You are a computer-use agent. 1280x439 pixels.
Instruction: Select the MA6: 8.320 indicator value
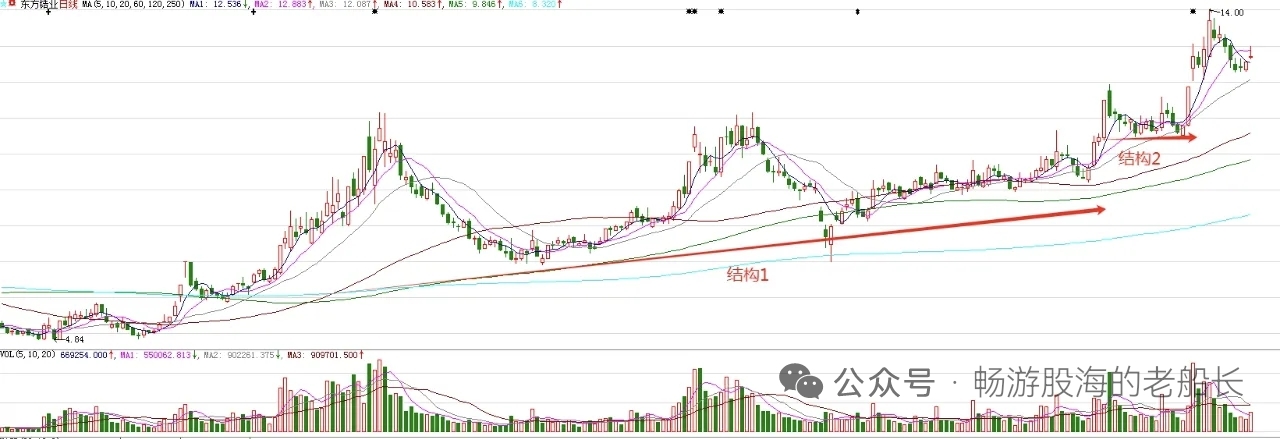[535, 5]
